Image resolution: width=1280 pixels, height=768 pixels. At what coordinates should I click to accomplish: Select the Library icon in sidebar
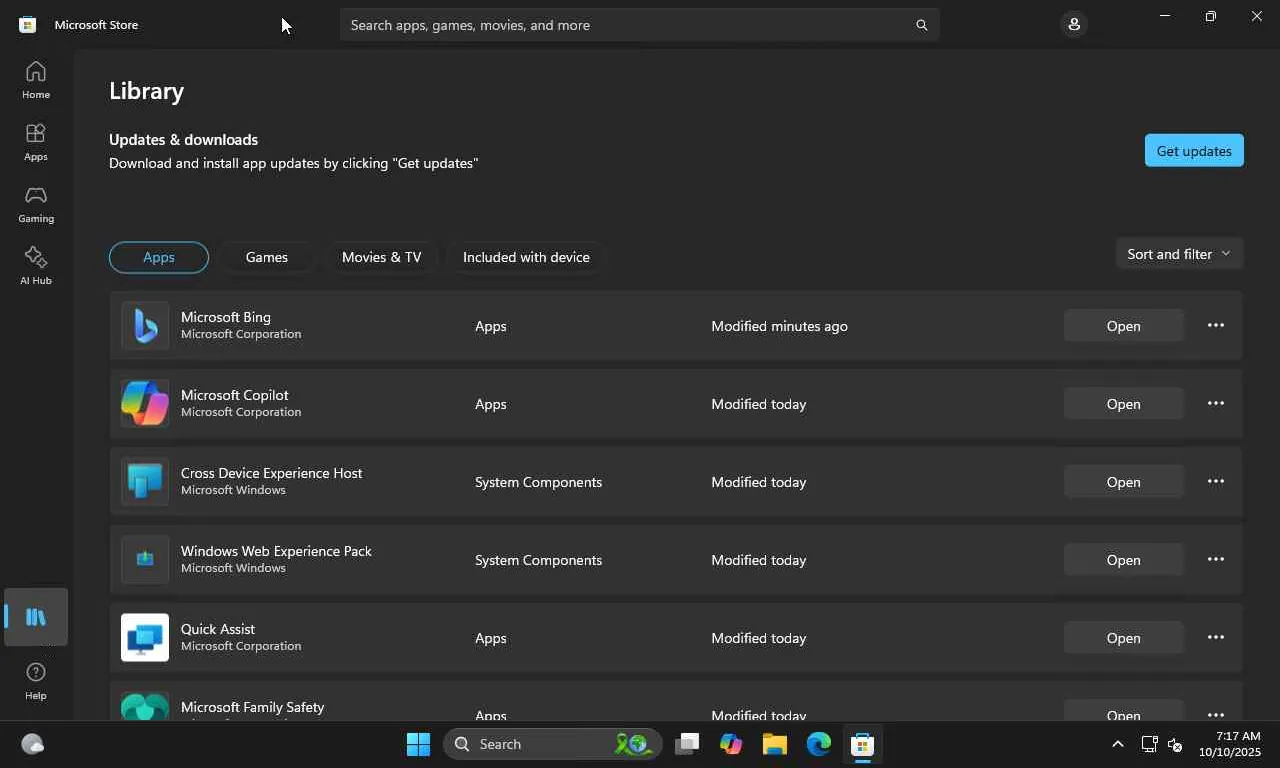(x=36, y=617)
